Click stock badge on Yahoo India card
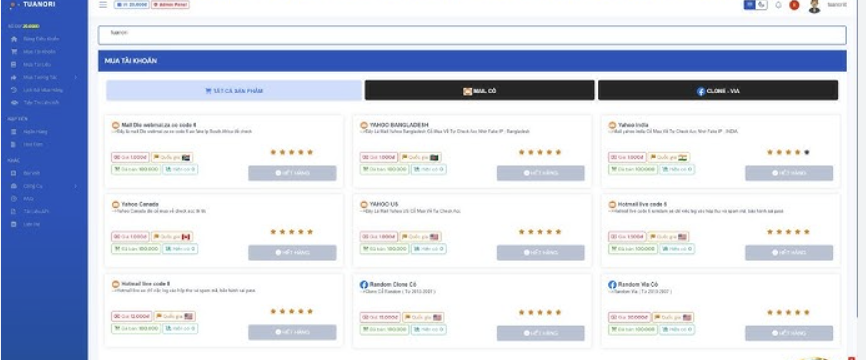The width and height of the screenshot is (866, 360). (x=677, y=170)
